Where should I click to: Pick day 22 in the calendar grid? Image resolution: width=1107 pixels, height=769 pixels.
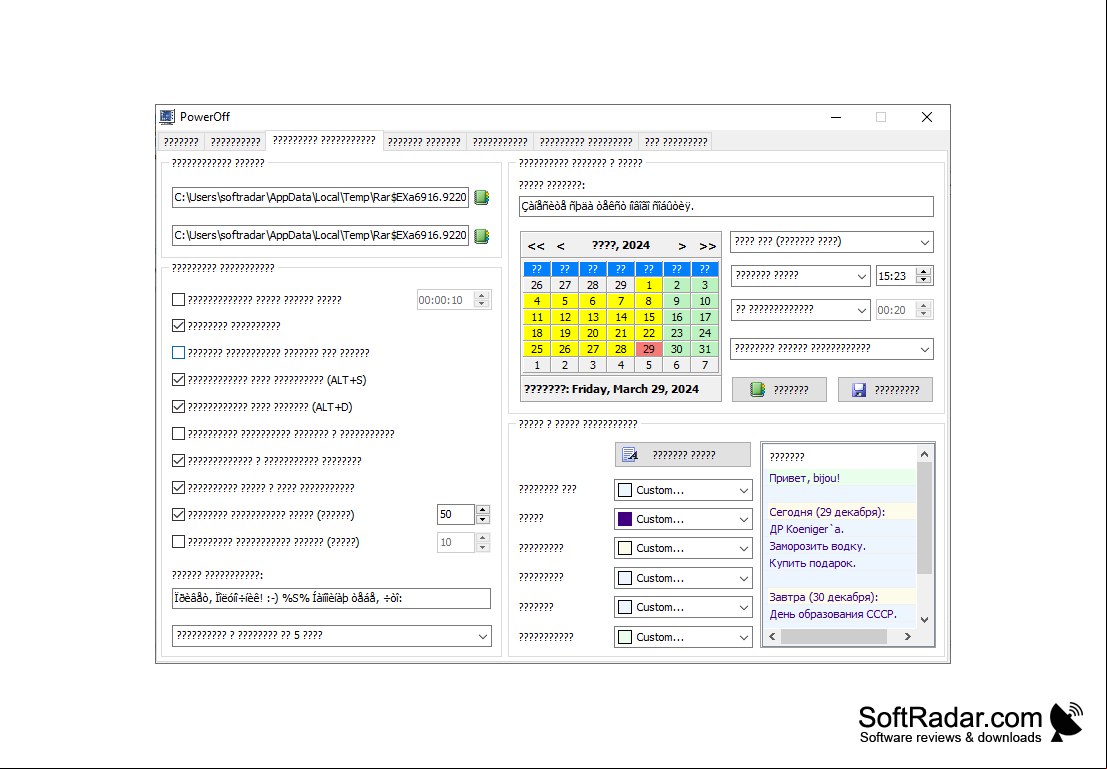coord(649,333)
